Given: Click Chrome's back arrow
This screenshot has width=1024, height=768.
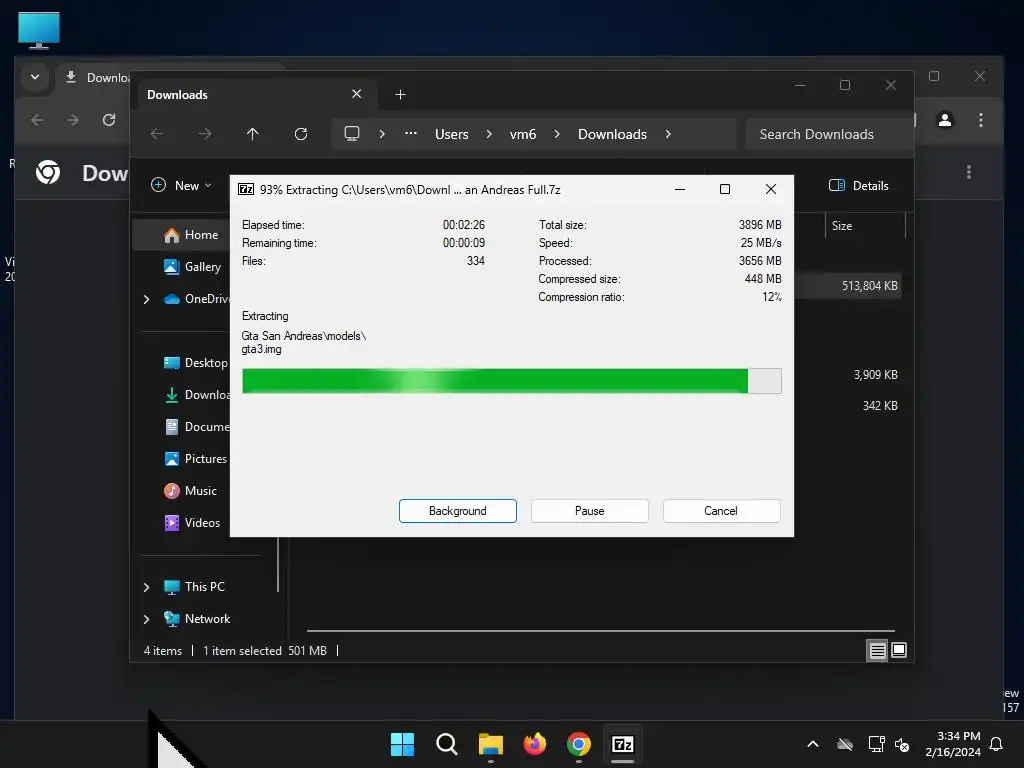Looking at the screenshot, I should pyautogui.click(x=37, y=120).
